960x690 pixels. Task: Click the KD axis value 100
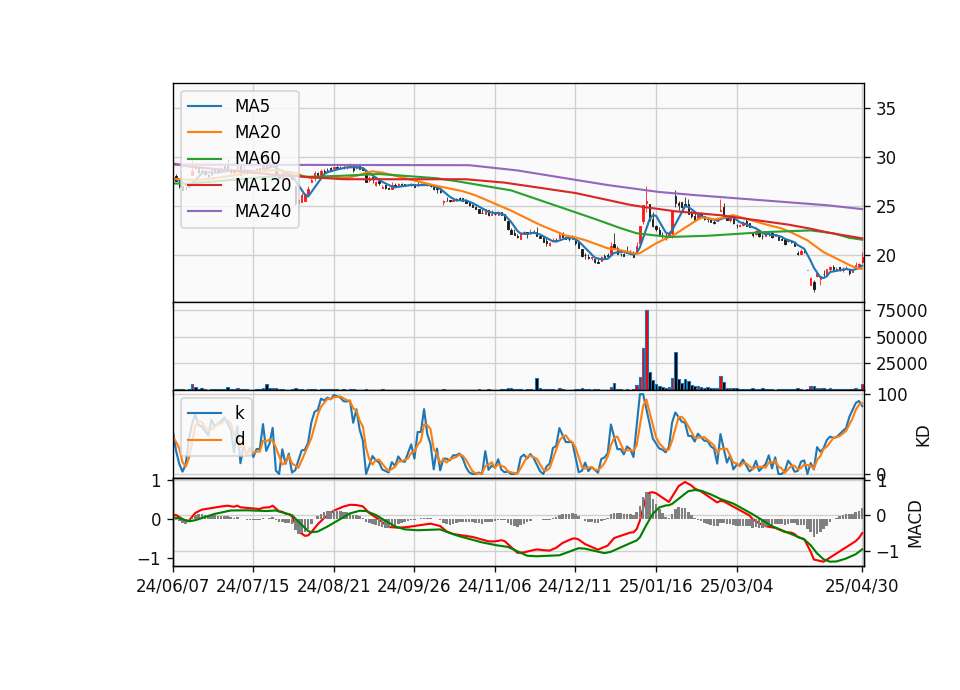point(892,396)
